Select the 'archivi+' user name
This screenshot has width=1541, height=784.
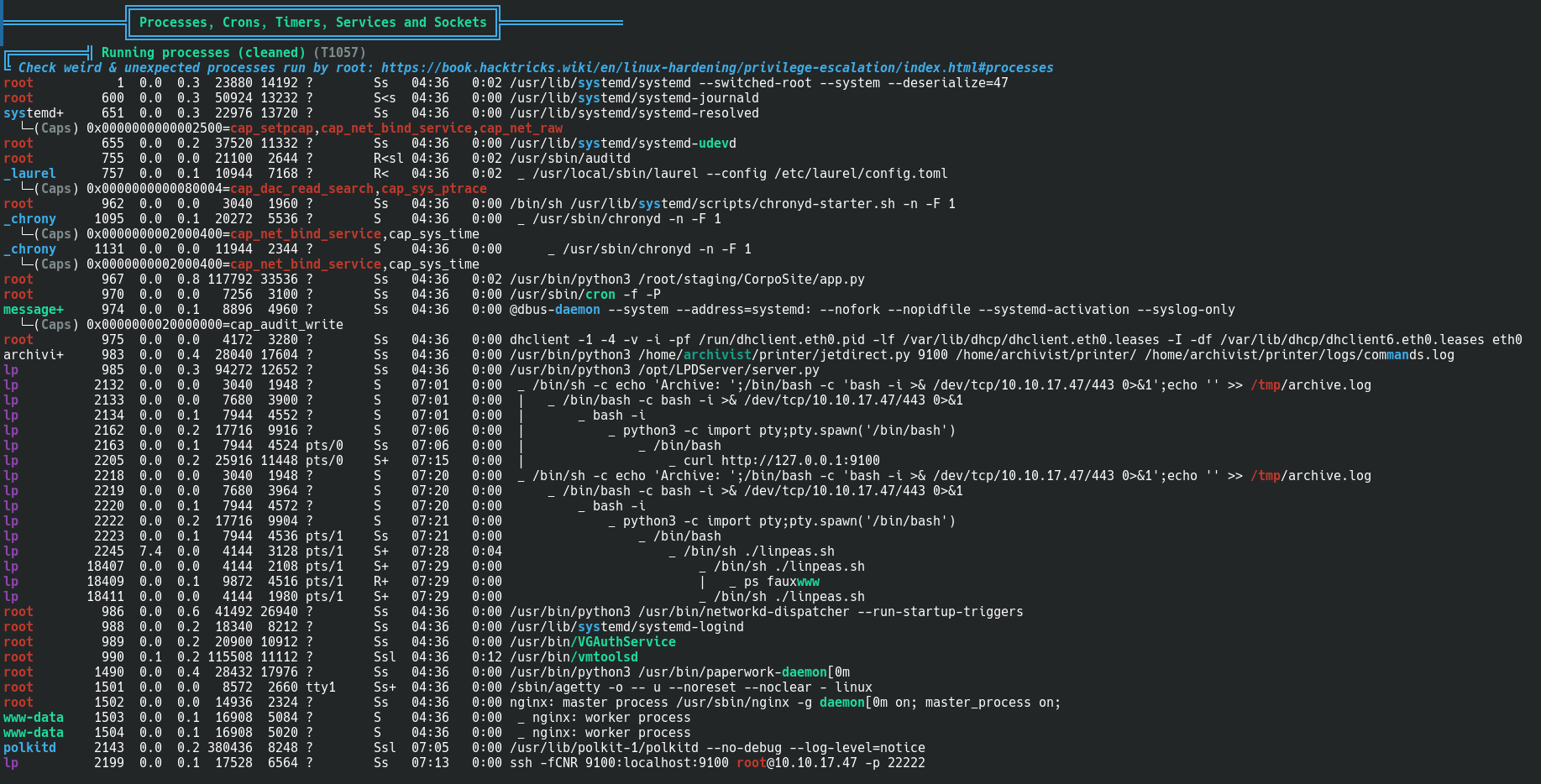coord(34,355)
